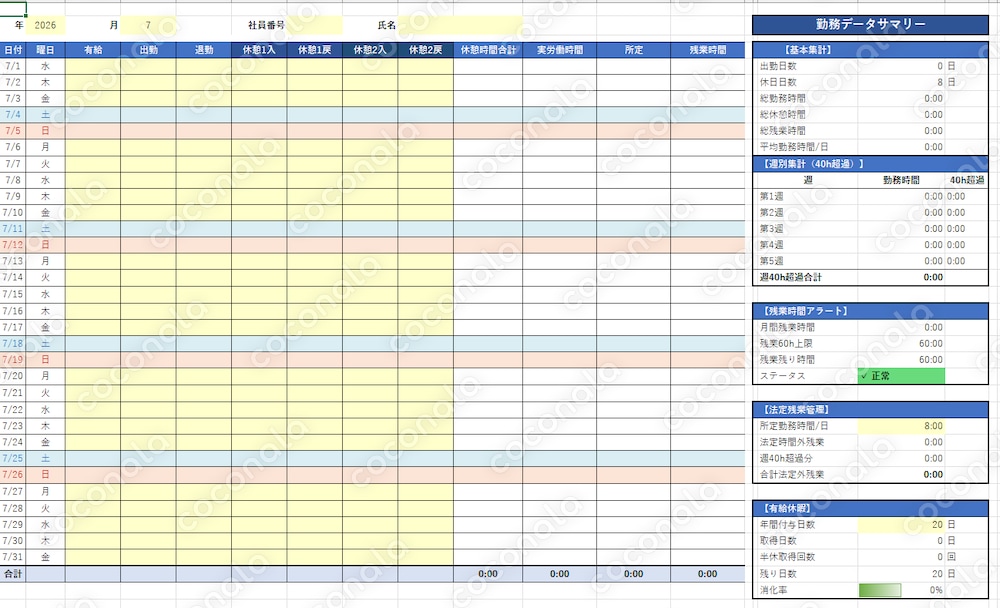1000x608 pixels.
Task: Click the 【基本集計】 section header
Action: pyautogui.click(x=871, y=50)
